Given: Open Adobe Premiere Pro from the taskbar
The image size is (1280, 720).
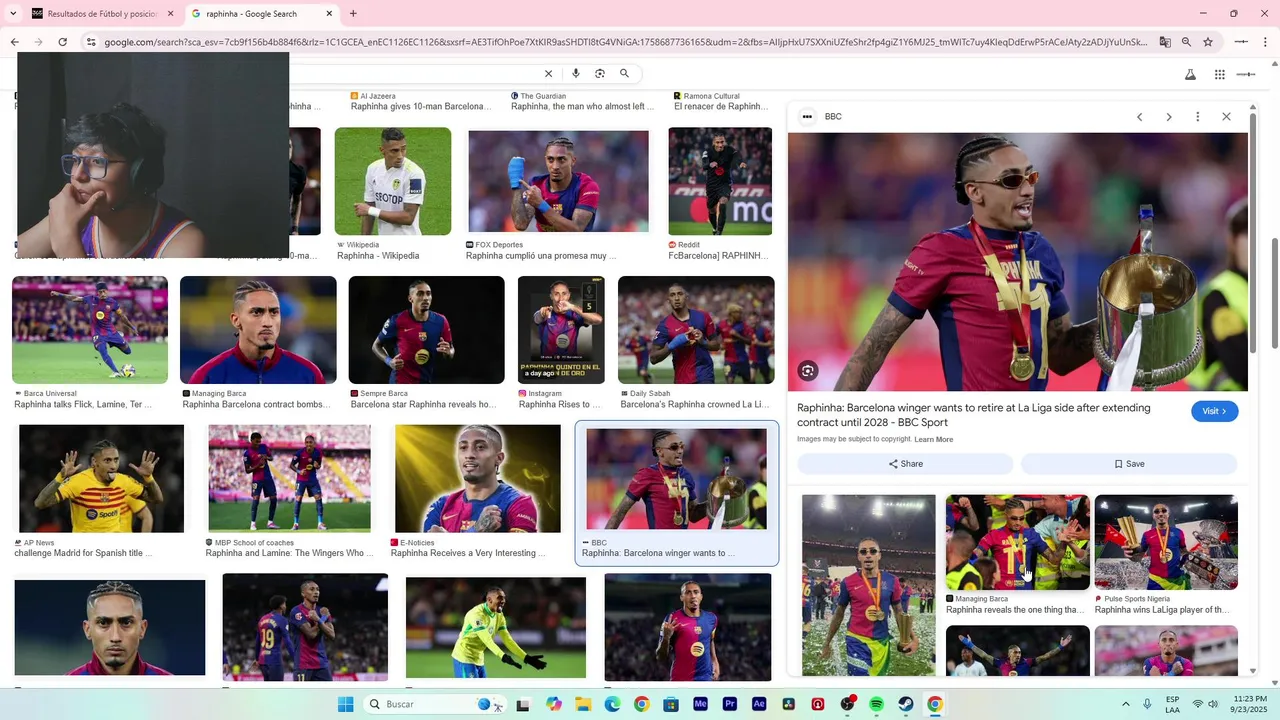Looking at the screenshot, I should 730,704.
